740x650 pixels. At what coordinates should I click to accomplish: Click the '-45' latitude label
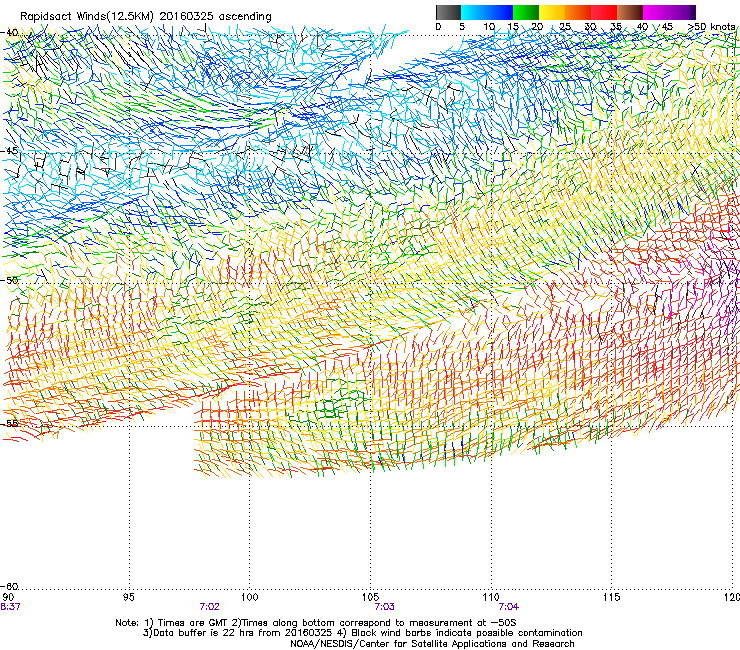pyautogui.click(x=9, y=151)
